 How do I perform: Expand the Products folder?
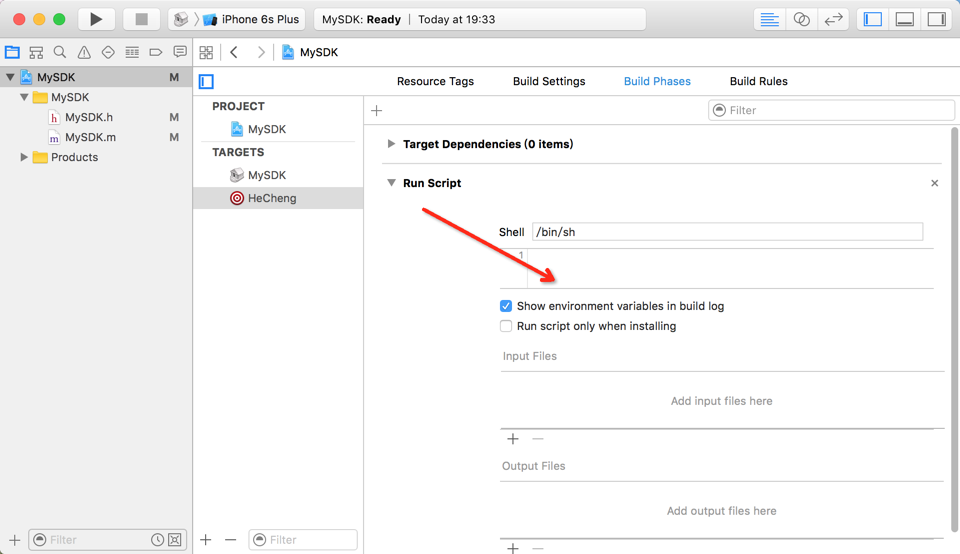point(24,157)
